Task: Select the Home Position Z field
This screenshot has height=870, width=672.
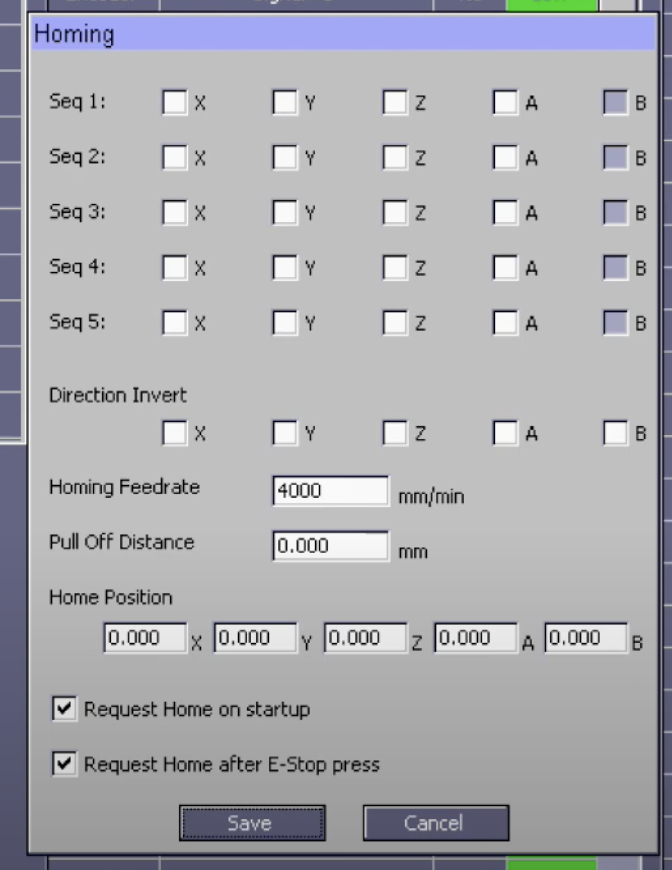Action: coord(365,638)
